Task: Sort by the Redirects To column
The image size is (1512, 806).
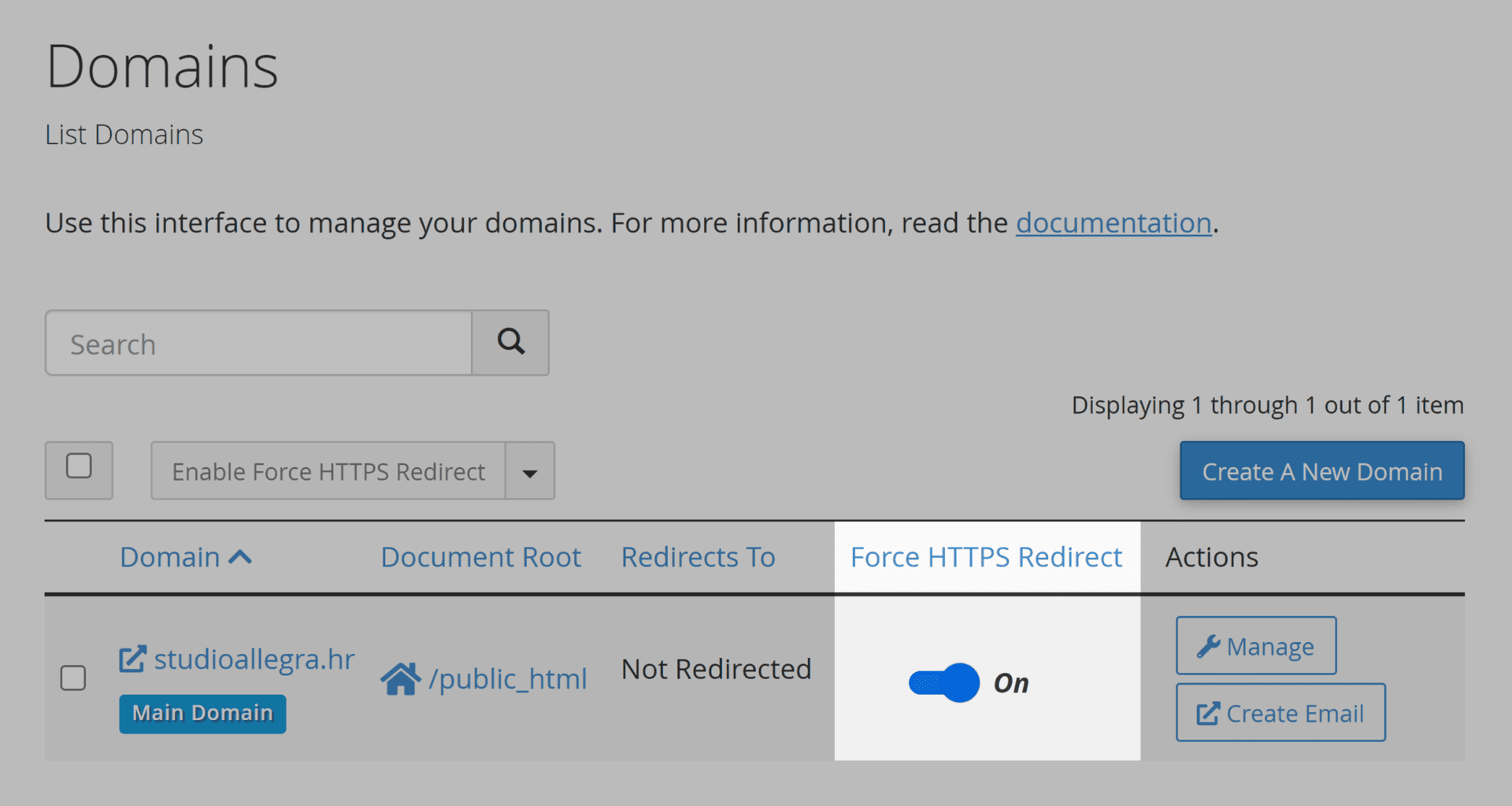Action: tap(698, 557)
